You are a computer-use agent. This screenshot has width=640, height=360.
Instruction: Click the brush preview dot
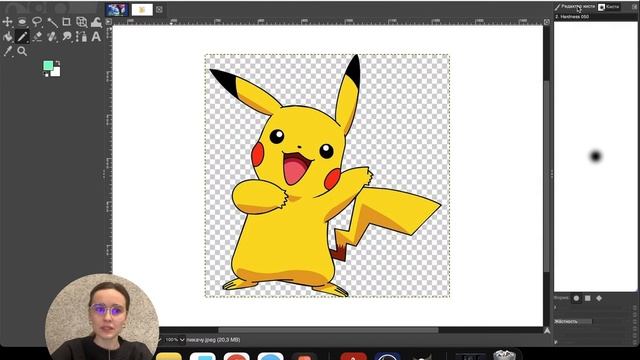coord(596,156)
